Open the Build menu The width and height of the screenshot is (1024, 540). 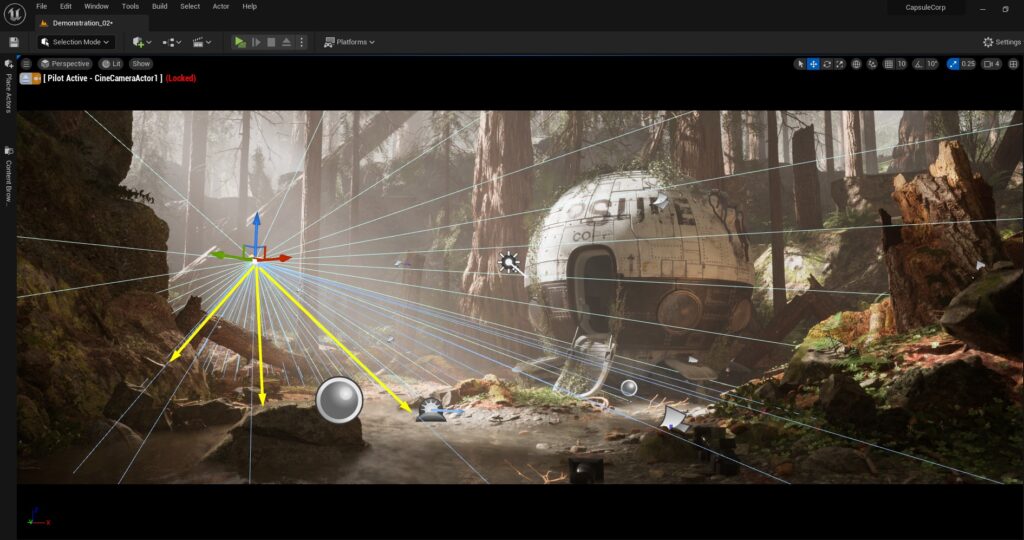click(x=159, y=7)
